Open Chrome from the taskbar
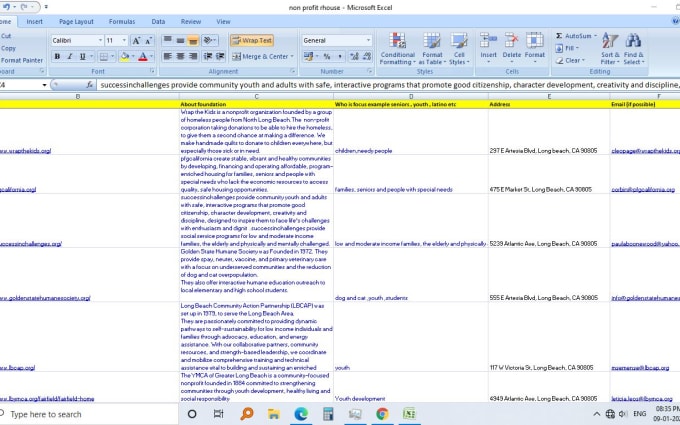The image size is (680, 425). point(382,414)
